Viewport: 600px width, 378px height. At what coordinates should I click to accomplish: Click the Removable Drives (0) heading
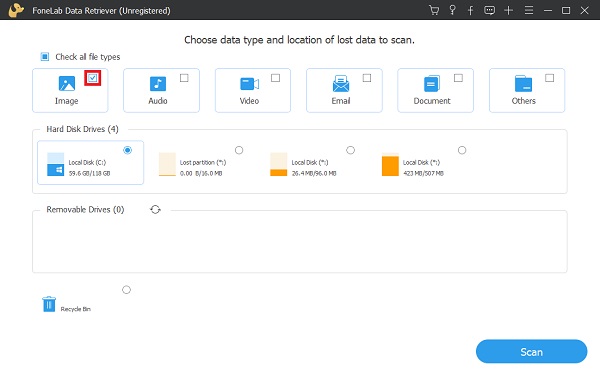[x=85, y=210]
